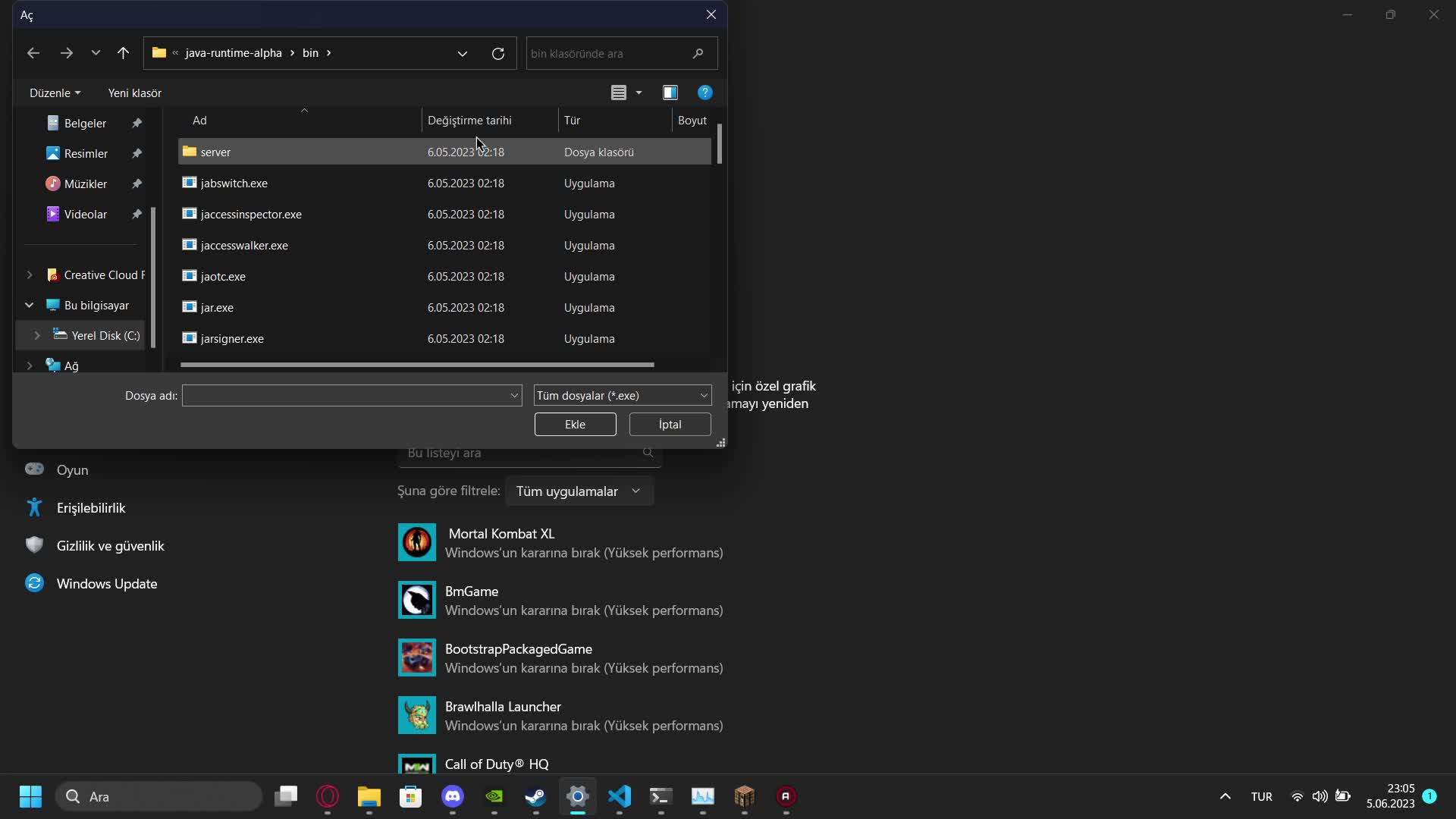Screen dimensions: 1456x819
Task: Click the Ekle button
Action: coord(575,424)
